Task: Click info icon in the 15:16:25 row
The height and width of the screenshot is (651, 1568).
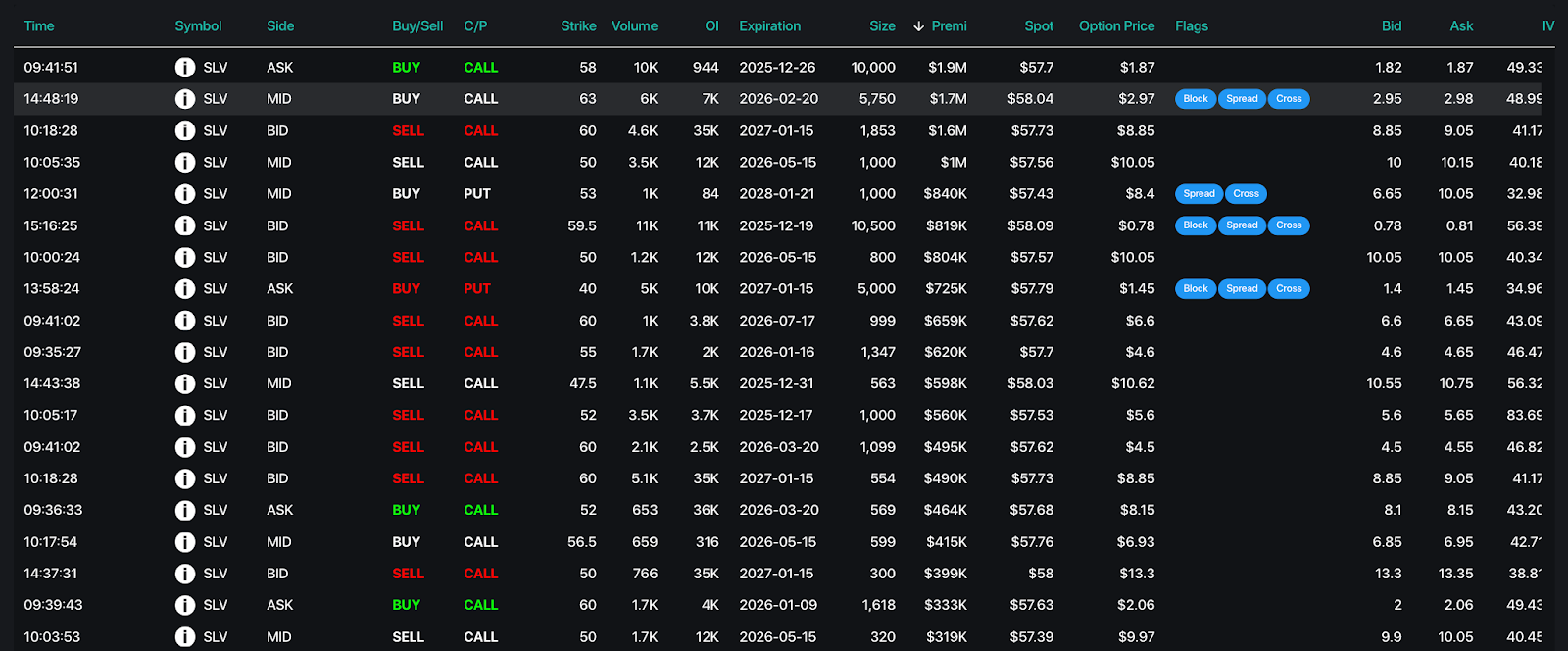Action: [184, 225]
